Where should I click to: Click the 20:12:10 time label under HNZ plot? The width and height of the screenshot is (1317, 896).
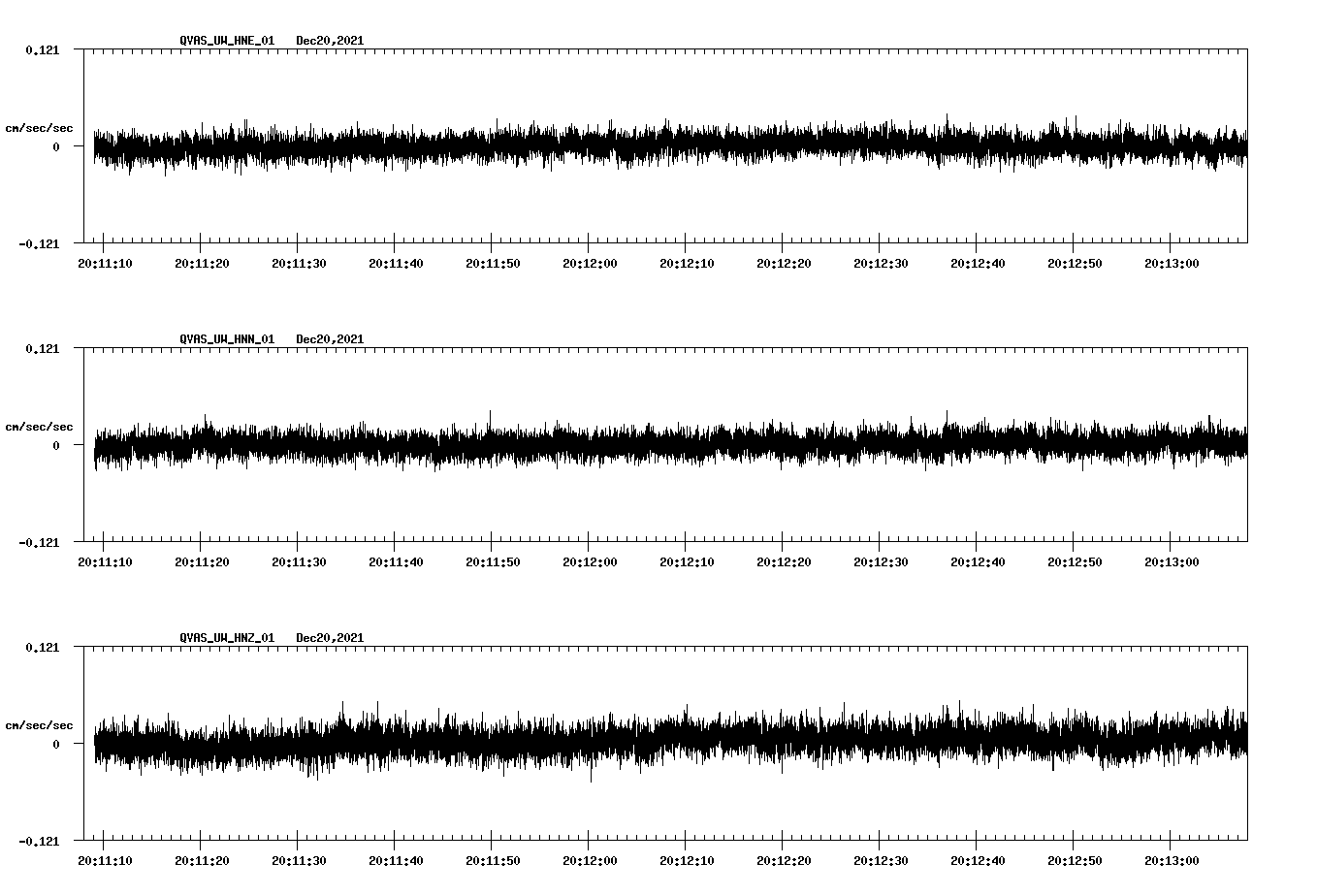(x=687, y=860)
